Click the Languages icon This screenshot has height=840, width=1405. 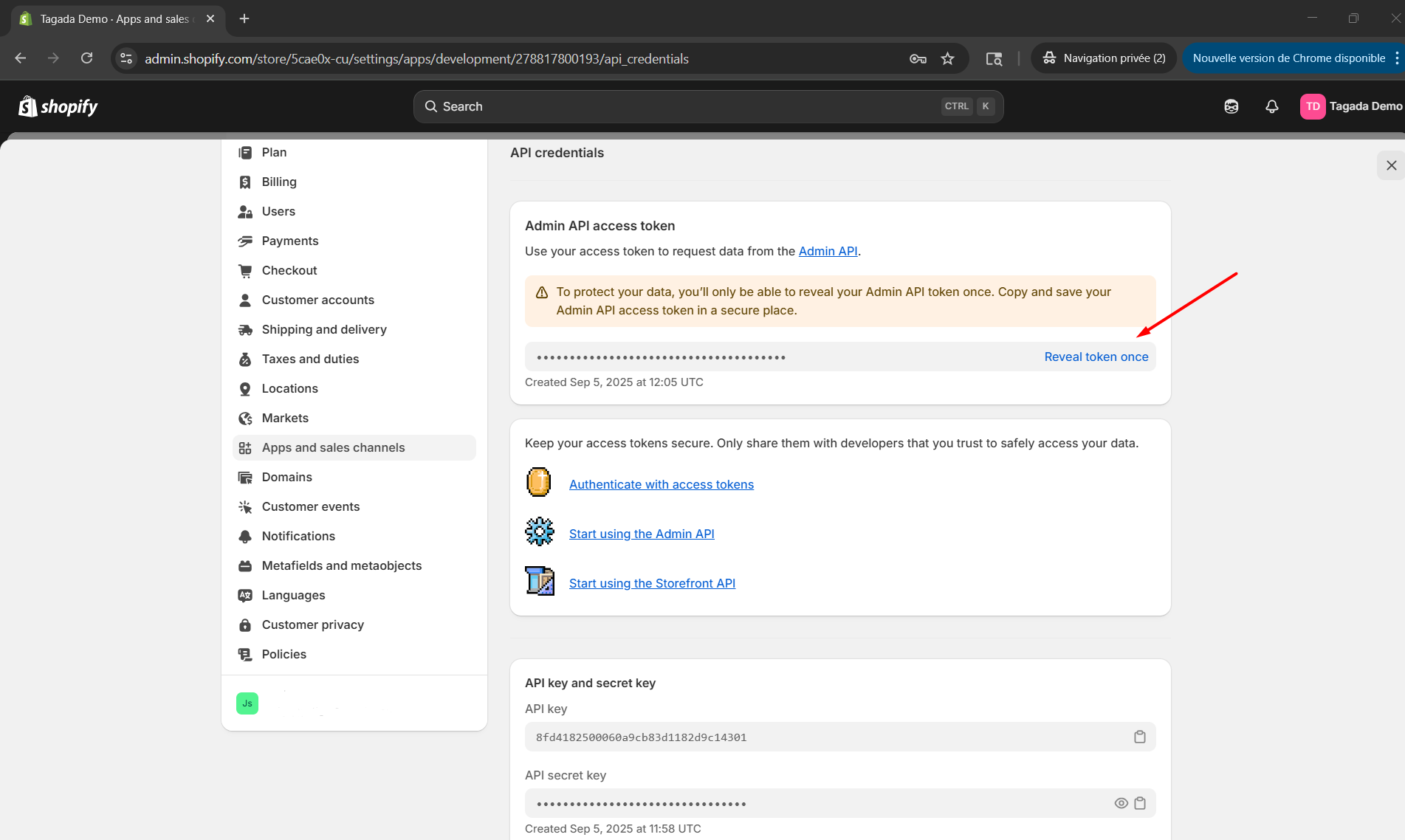coord(245,595)
